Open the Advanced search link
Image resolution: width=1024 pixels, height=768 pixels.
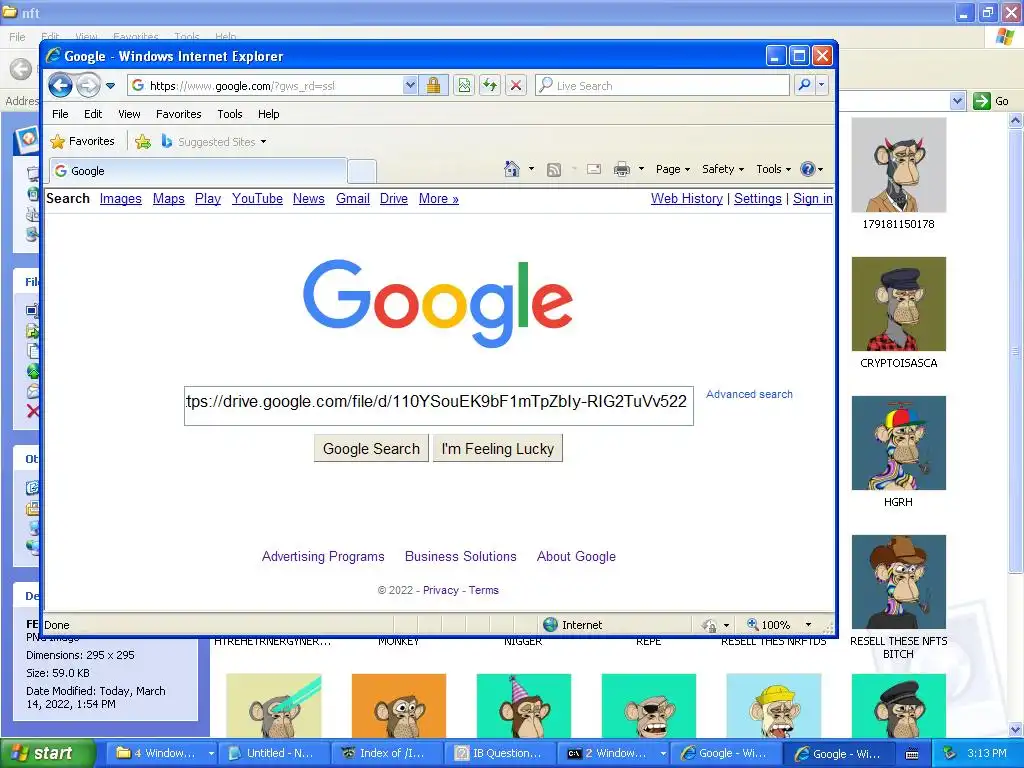click(749, 394)
